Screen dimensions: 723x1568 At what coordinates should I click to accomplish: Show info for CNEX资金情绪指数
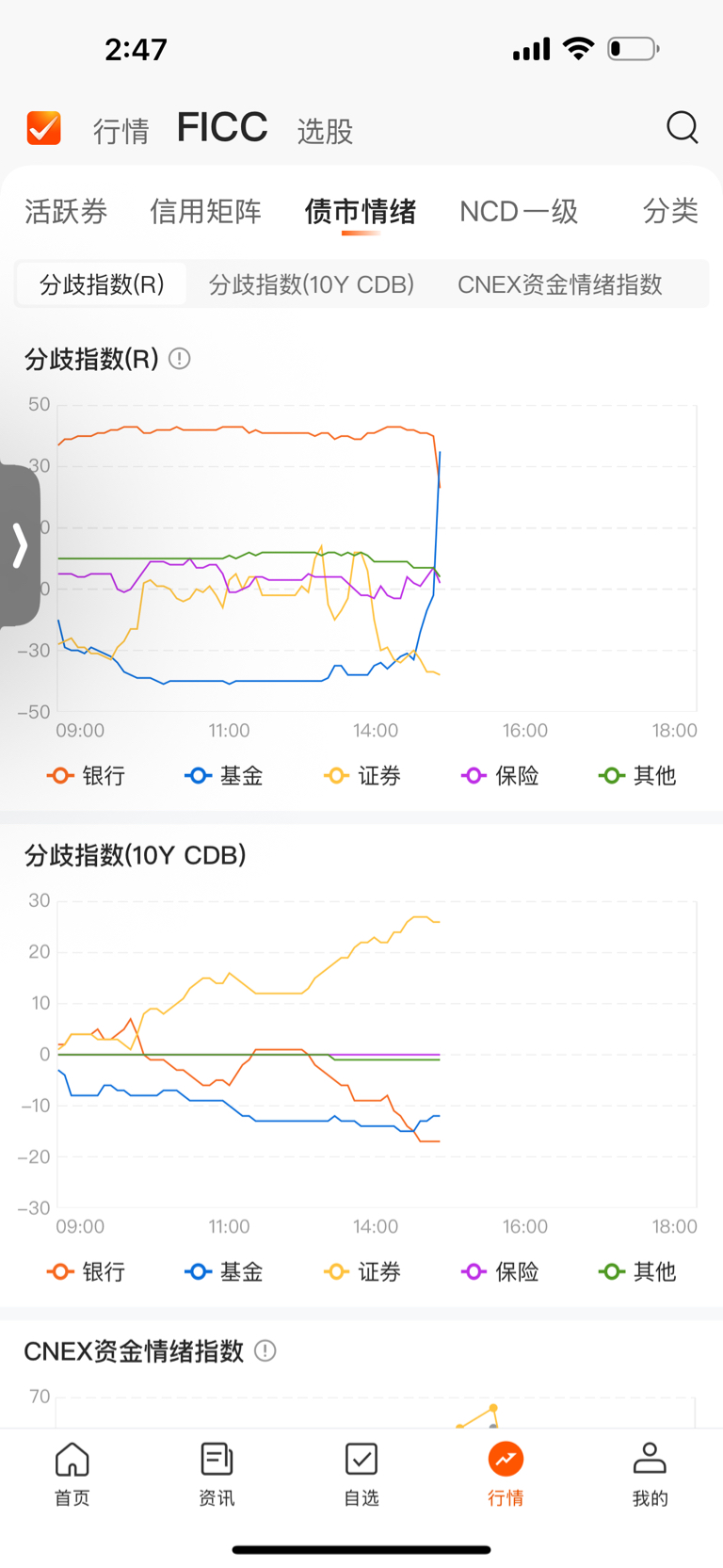pos(265,1351)
